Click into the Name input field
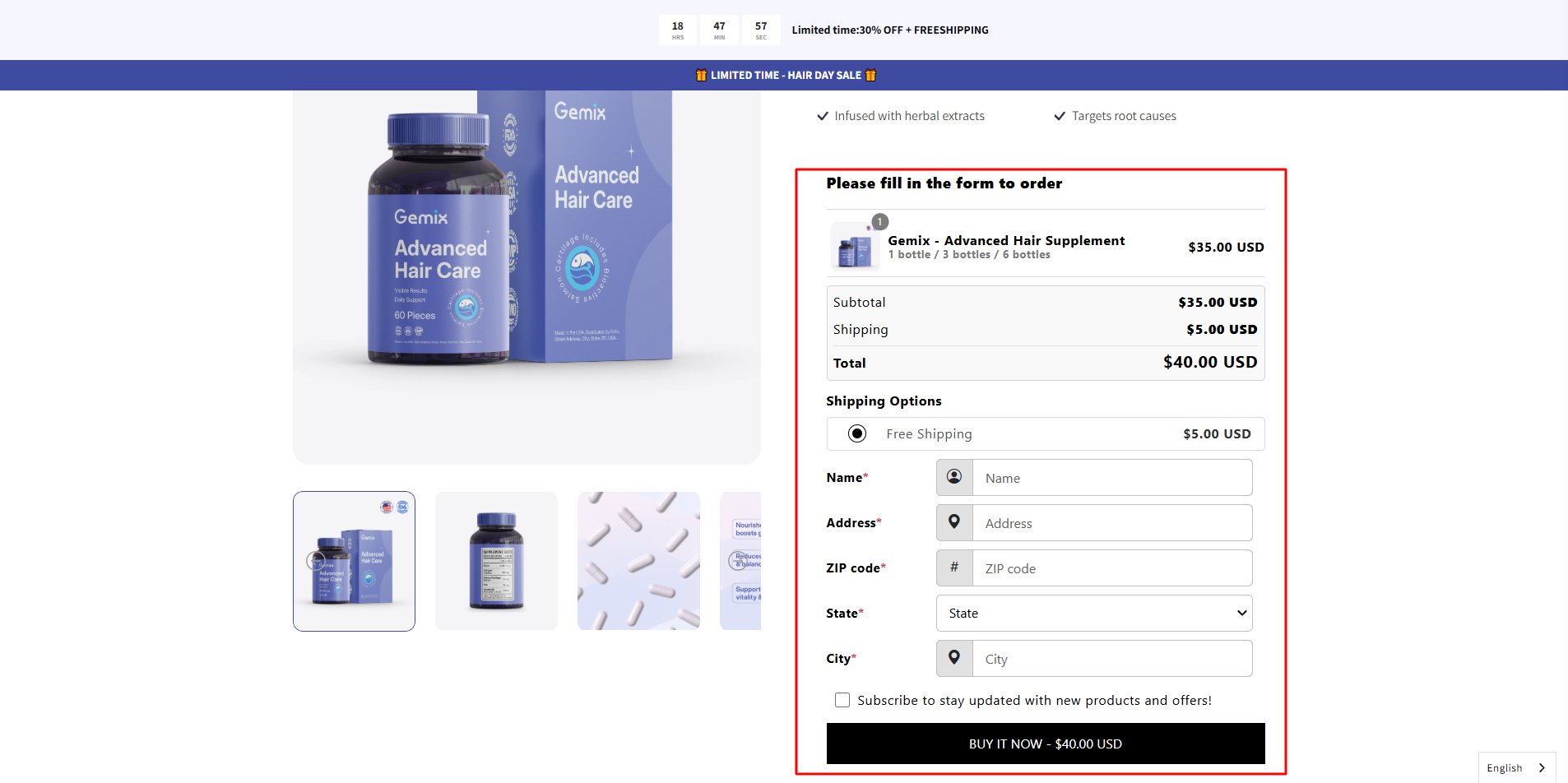This screenshot has width=1568, height=783. click(x=1111, y=478)
